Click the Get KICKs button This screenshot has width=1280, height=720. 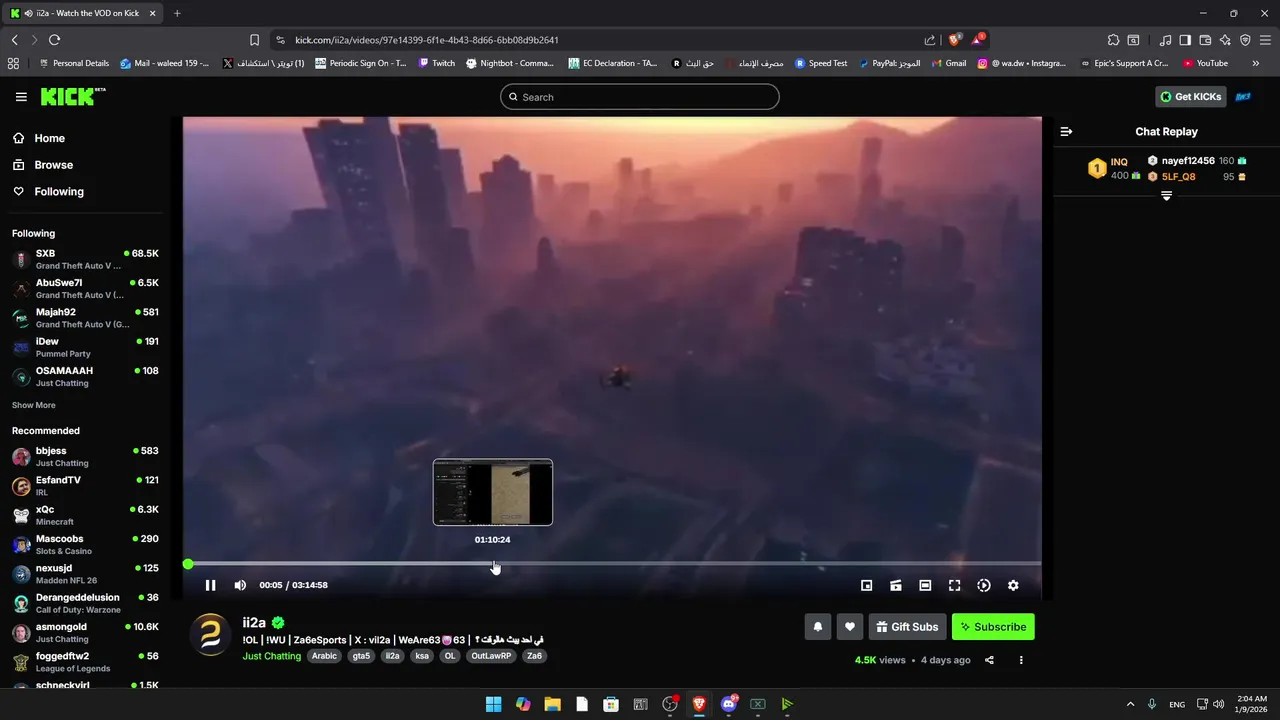coord(1191,97)
